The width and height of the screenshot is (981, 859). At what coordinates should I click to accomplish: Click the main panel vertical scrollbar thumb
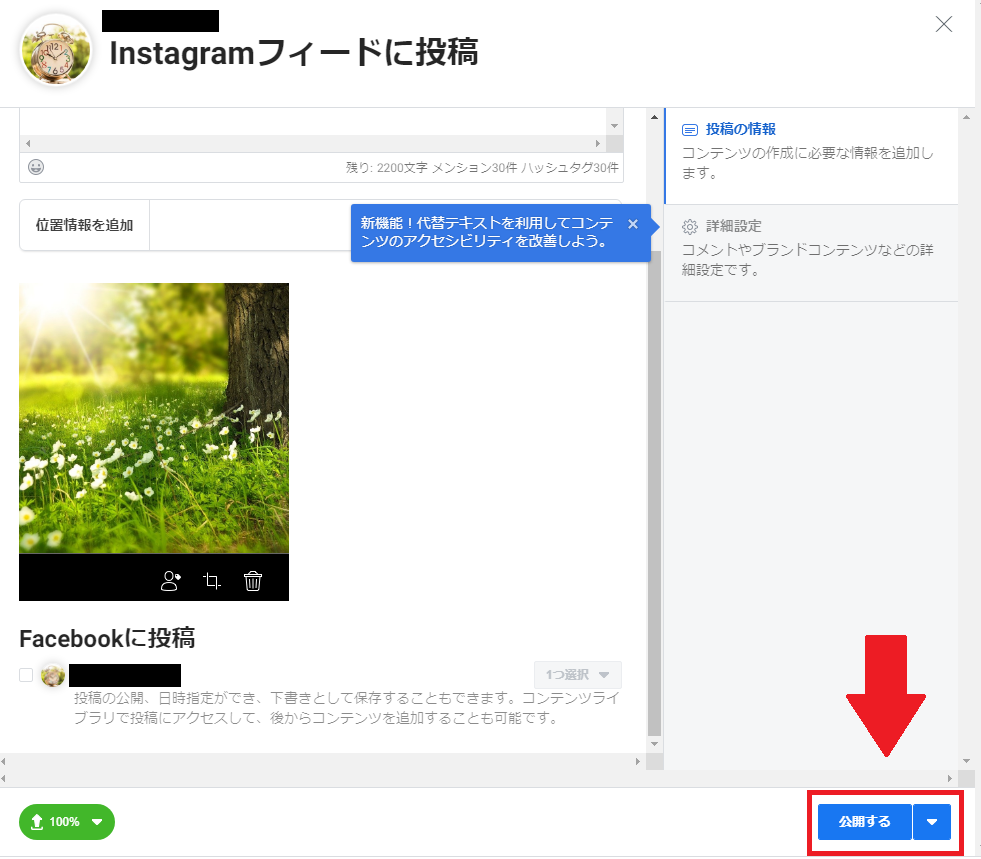tap(654, 494)
